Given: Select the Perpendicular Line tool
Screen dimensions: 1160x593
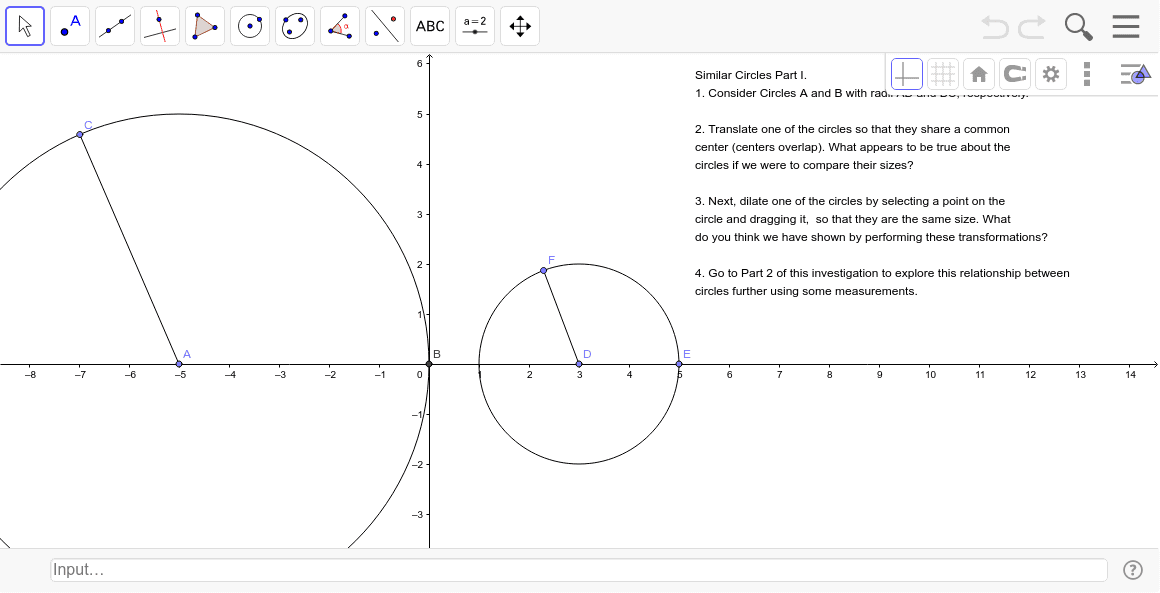Looking at the screenshot, I should coord(159,25).
